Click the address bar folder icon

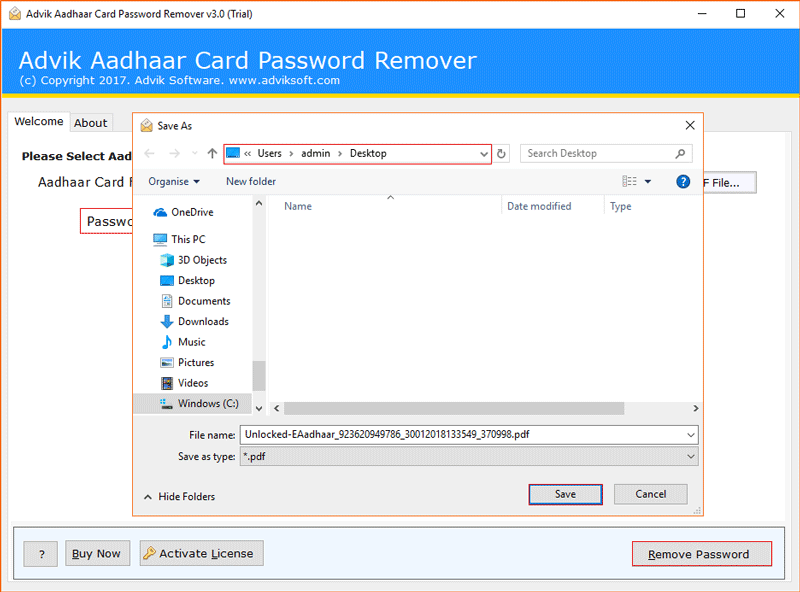click(x=233, y=153)
